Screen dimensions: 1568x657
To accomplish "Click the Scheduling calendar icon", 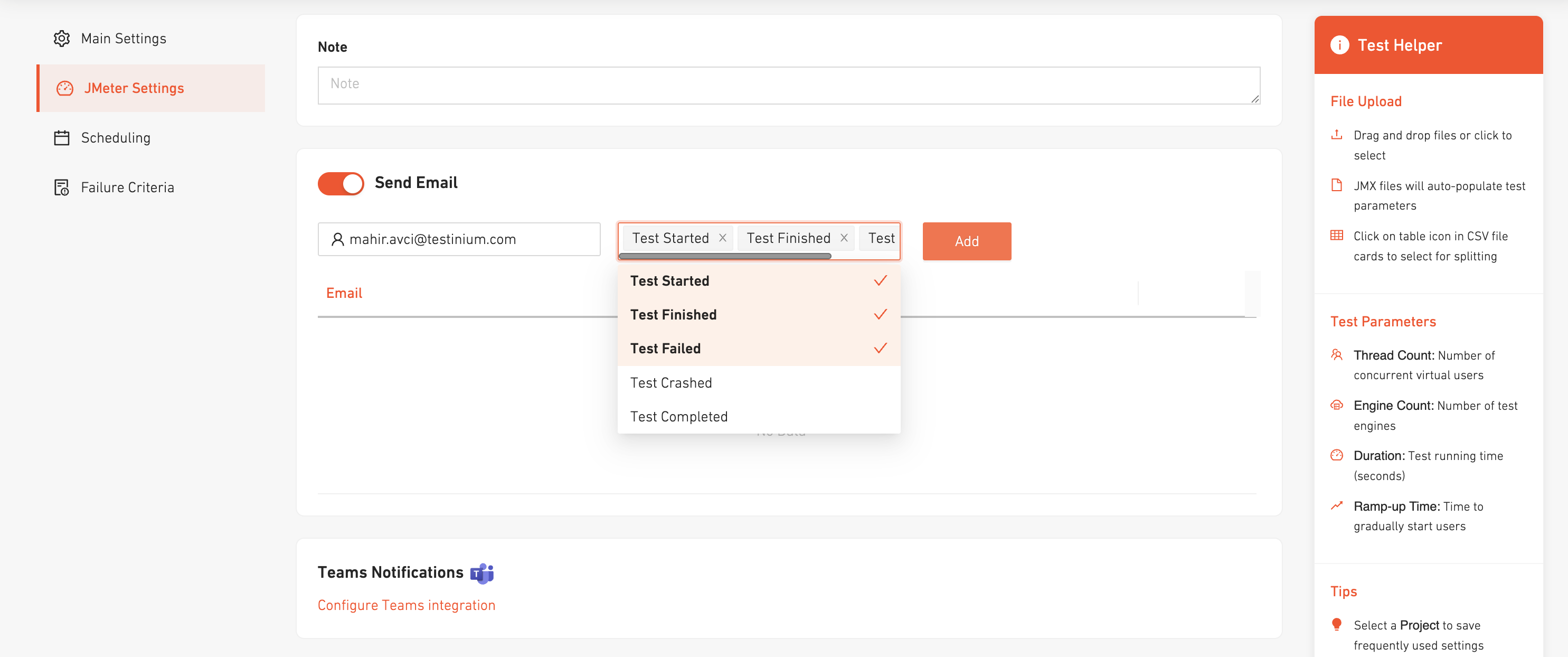I will (x=61, y=138).
